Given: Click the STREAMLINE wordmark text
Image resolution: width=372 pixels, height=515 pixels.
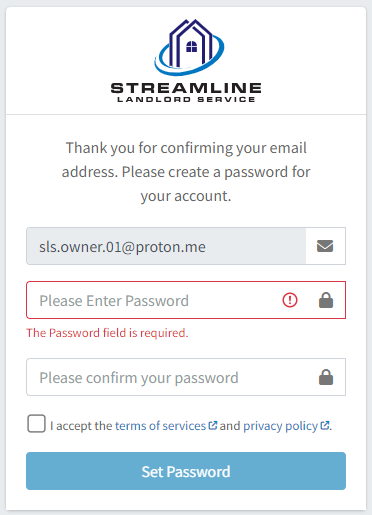Looking at the screenshot, I should pyautogui.click(x=186, y=88).
